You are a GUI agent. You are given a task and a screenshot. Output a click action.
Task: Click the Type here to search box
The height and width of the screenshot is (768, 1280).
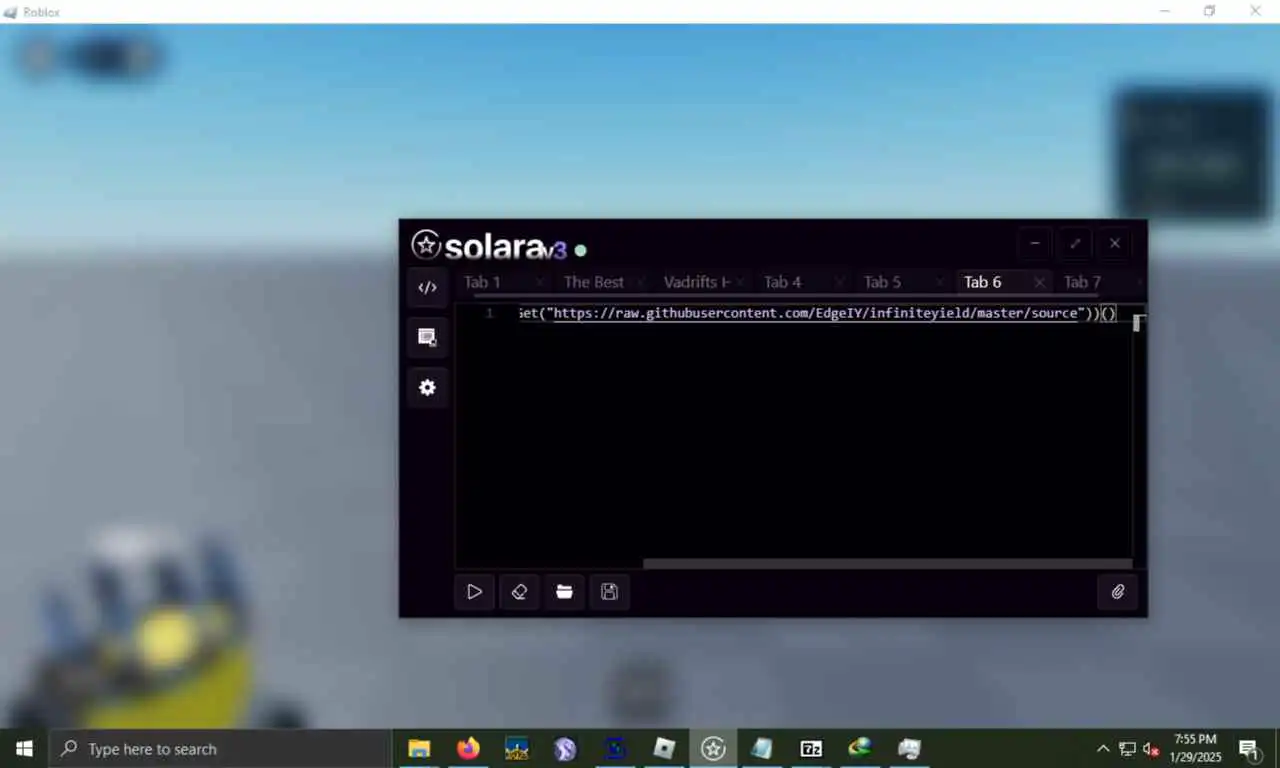tap(220, 748)
